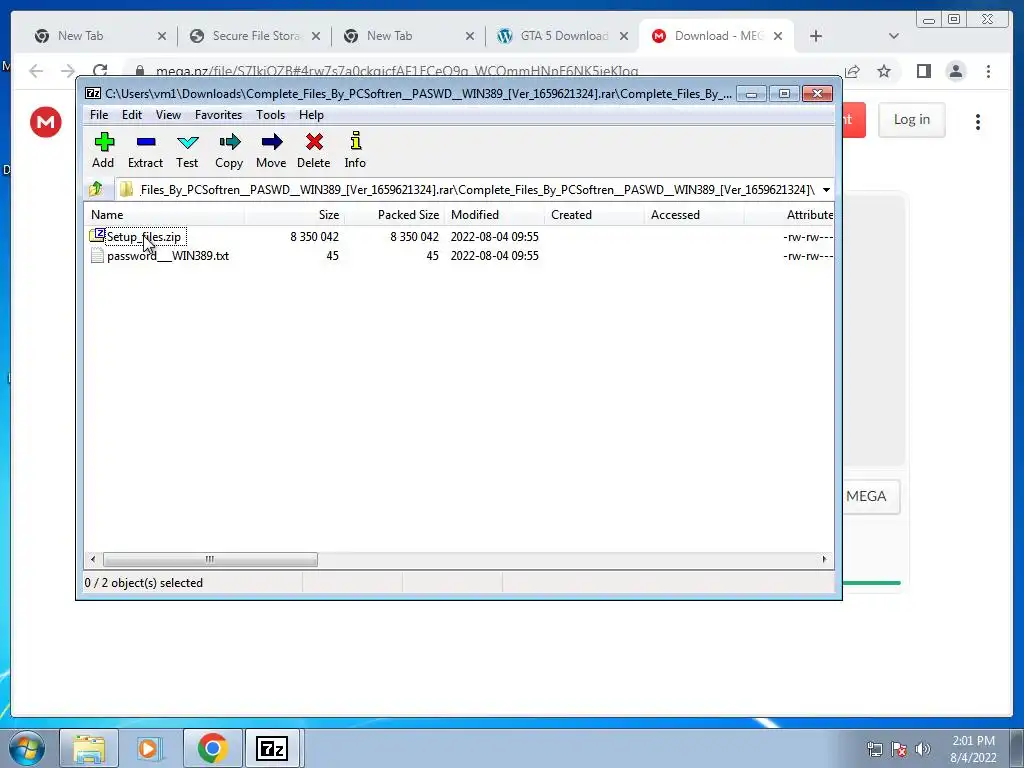Open the Tools menu

pyautogui.click(x=270, y=115)
